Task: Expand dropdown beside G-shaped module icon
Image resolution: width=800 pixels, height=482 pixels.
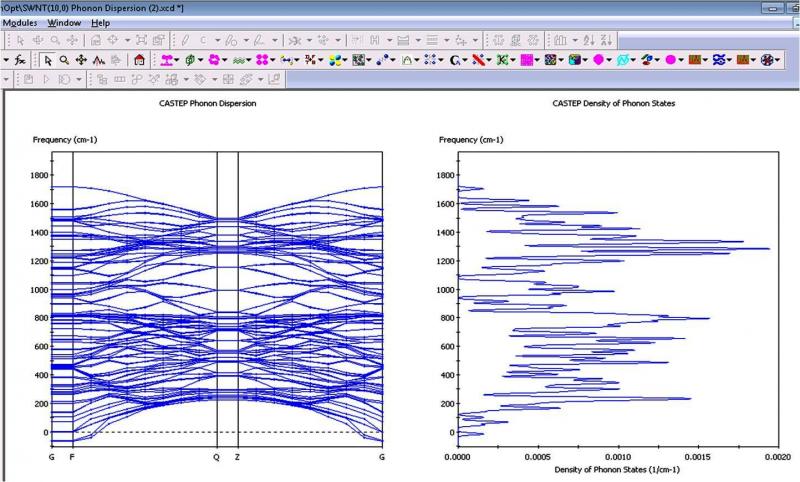Action: click(465, 60)
